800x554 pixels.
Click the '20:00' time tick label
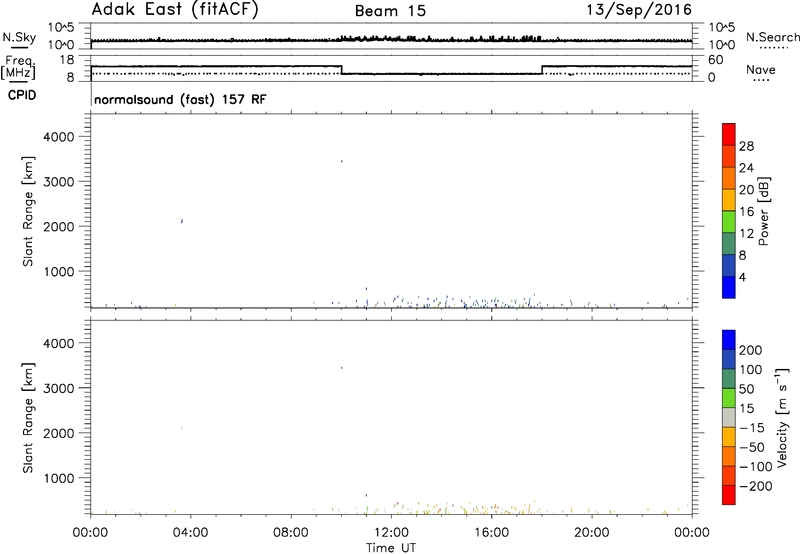[x=592, y=533]
